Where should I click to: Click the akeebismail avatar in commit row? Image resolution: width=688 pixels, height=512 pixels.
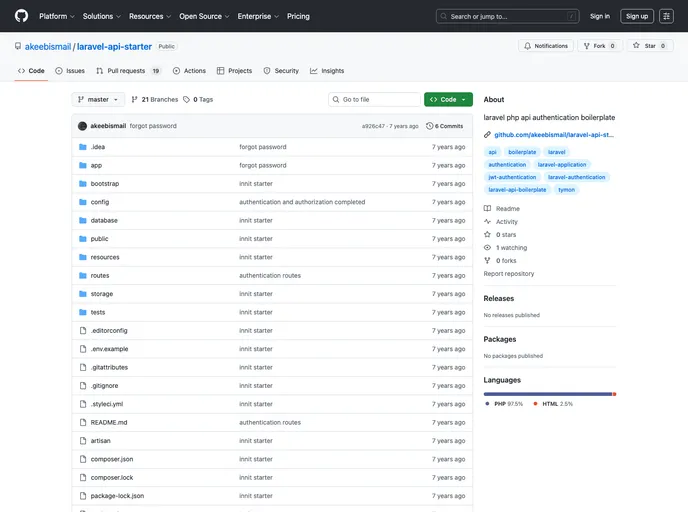pos(82,126)
